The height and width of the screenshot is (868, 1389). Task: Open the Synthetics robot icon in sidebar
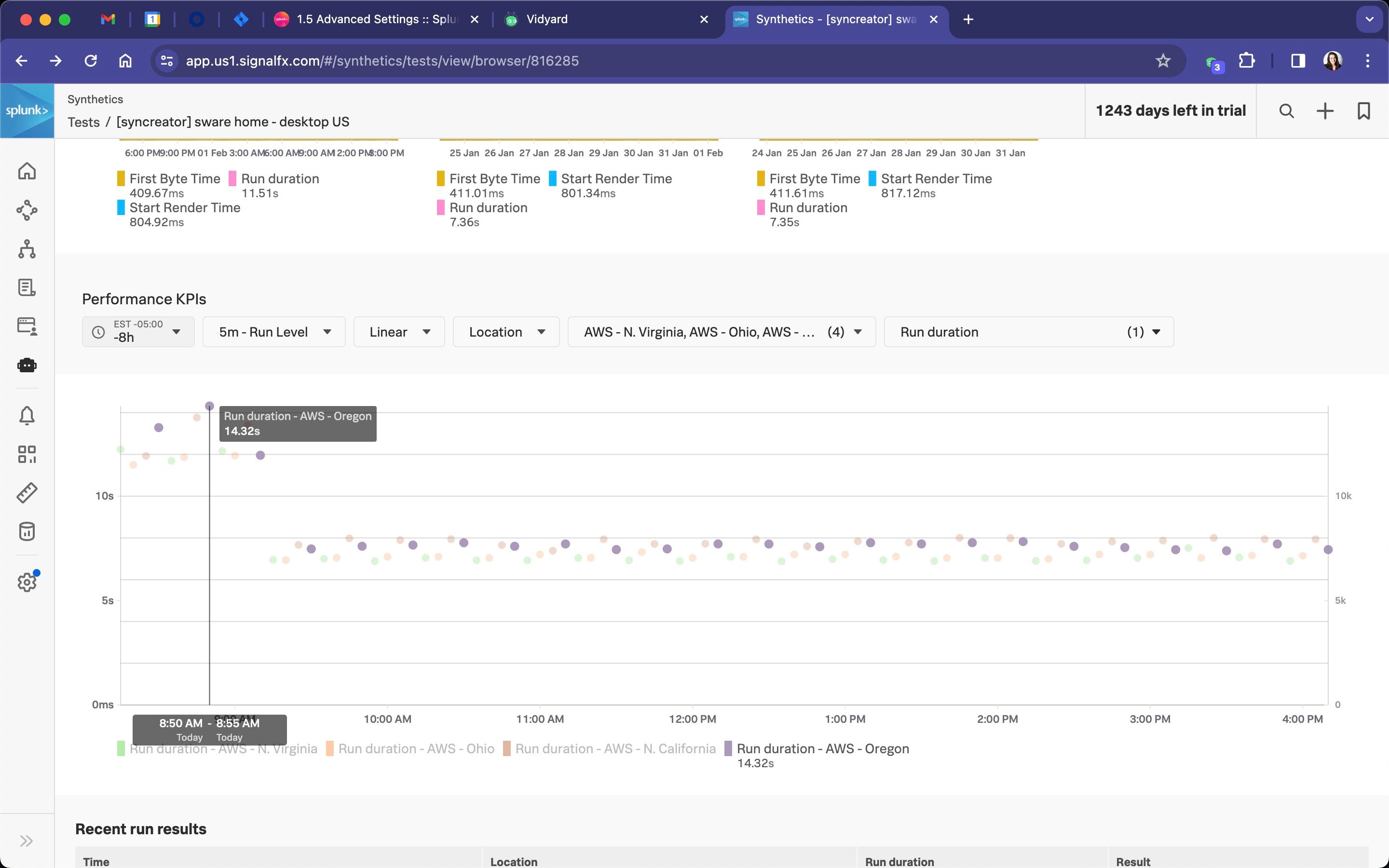pyautogui.click(x=27, y=365)
